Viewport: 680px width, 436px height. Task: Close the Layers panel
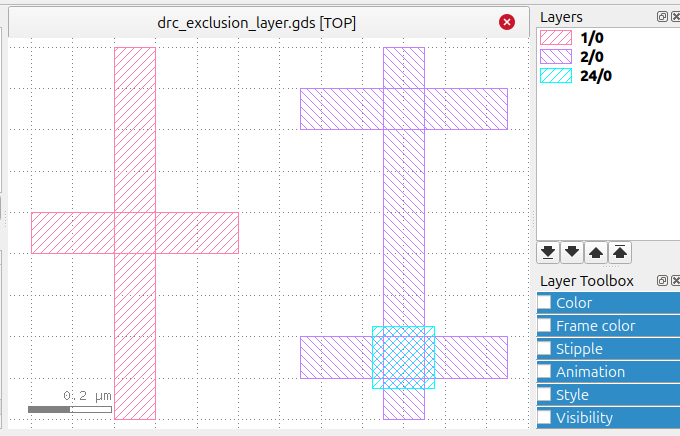pyautogui.click(x=674, y=17)
